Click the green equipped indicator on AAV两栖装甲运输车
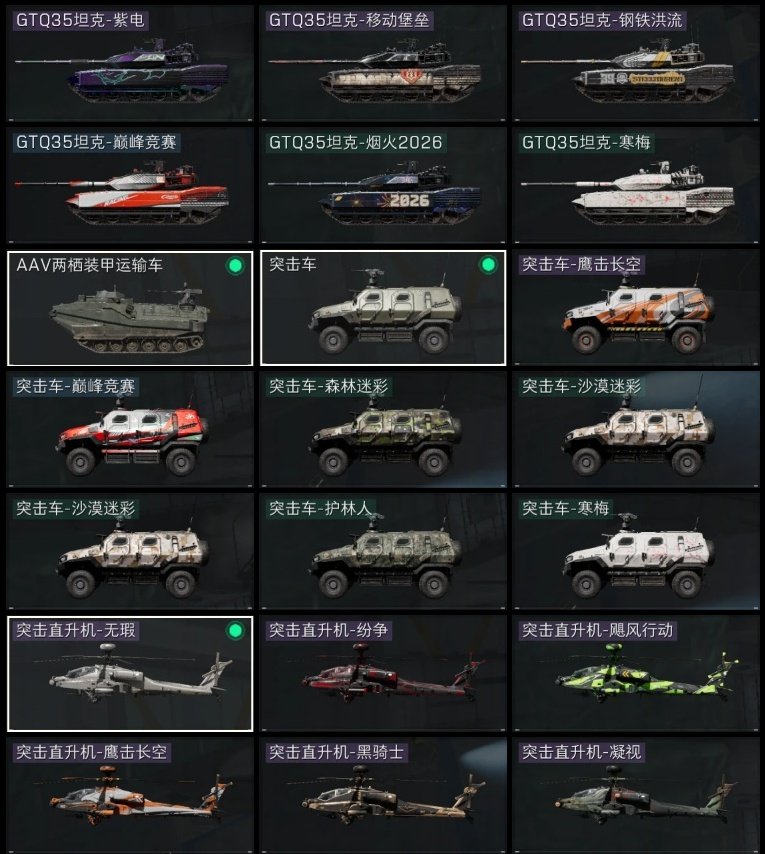Image resolution: width=765 pixels, height=854 pixels. coord(235,266)
